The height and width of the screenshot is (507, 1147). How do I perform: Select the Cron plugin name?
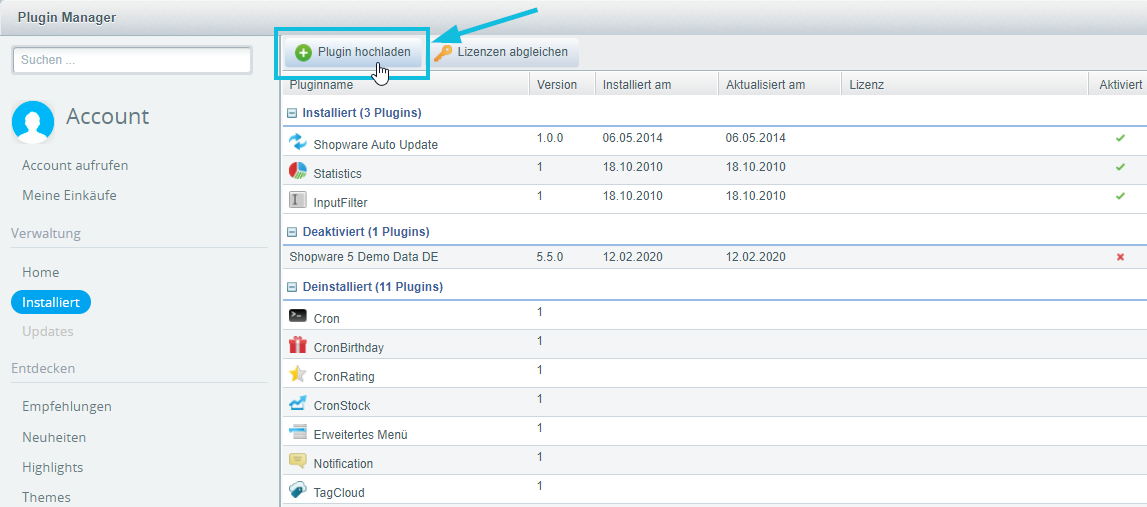326,319
